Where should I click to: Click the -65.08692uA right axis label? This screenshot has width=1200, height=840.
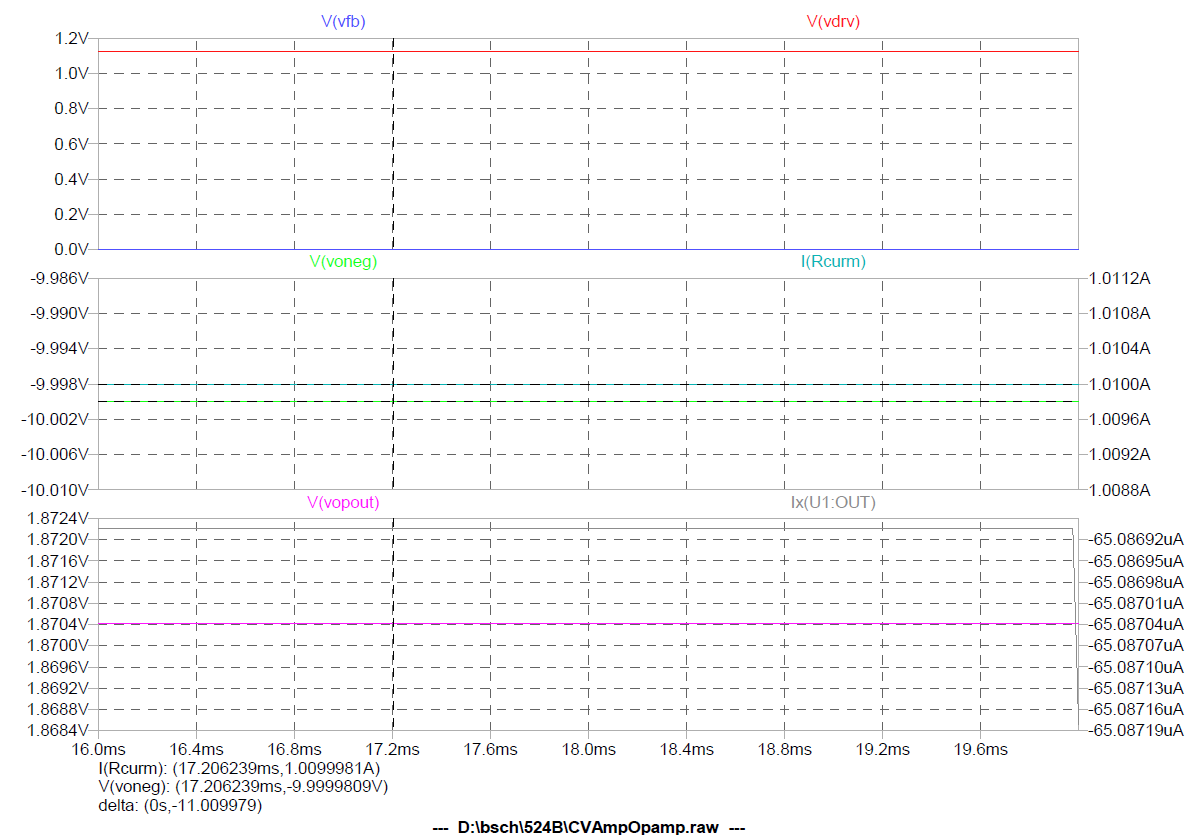coord(1135,539)
